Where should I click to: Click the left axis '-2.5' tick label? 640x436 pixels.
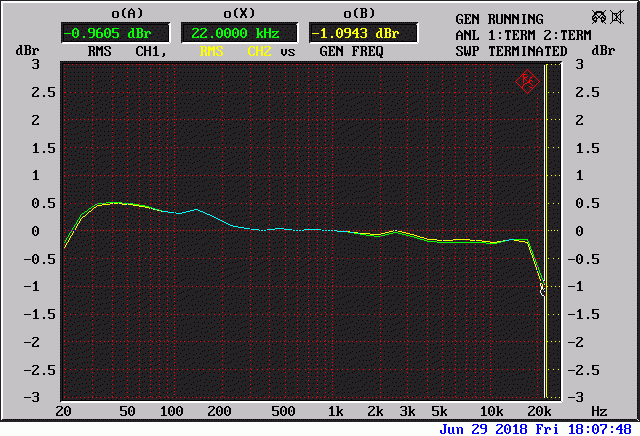[x=39, y=370]
